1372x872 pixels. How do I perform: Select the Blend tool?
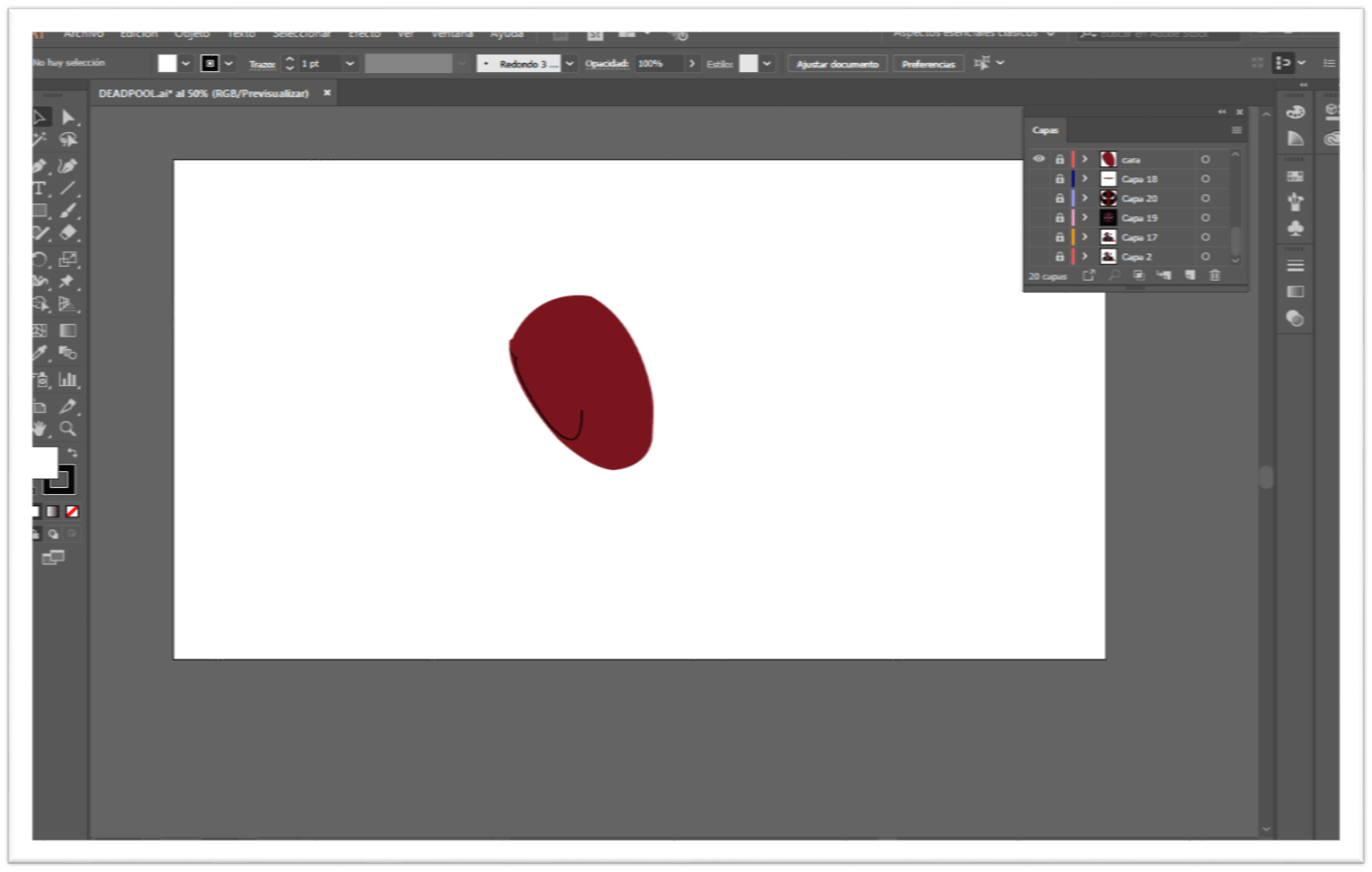click(x=68, y=353)
